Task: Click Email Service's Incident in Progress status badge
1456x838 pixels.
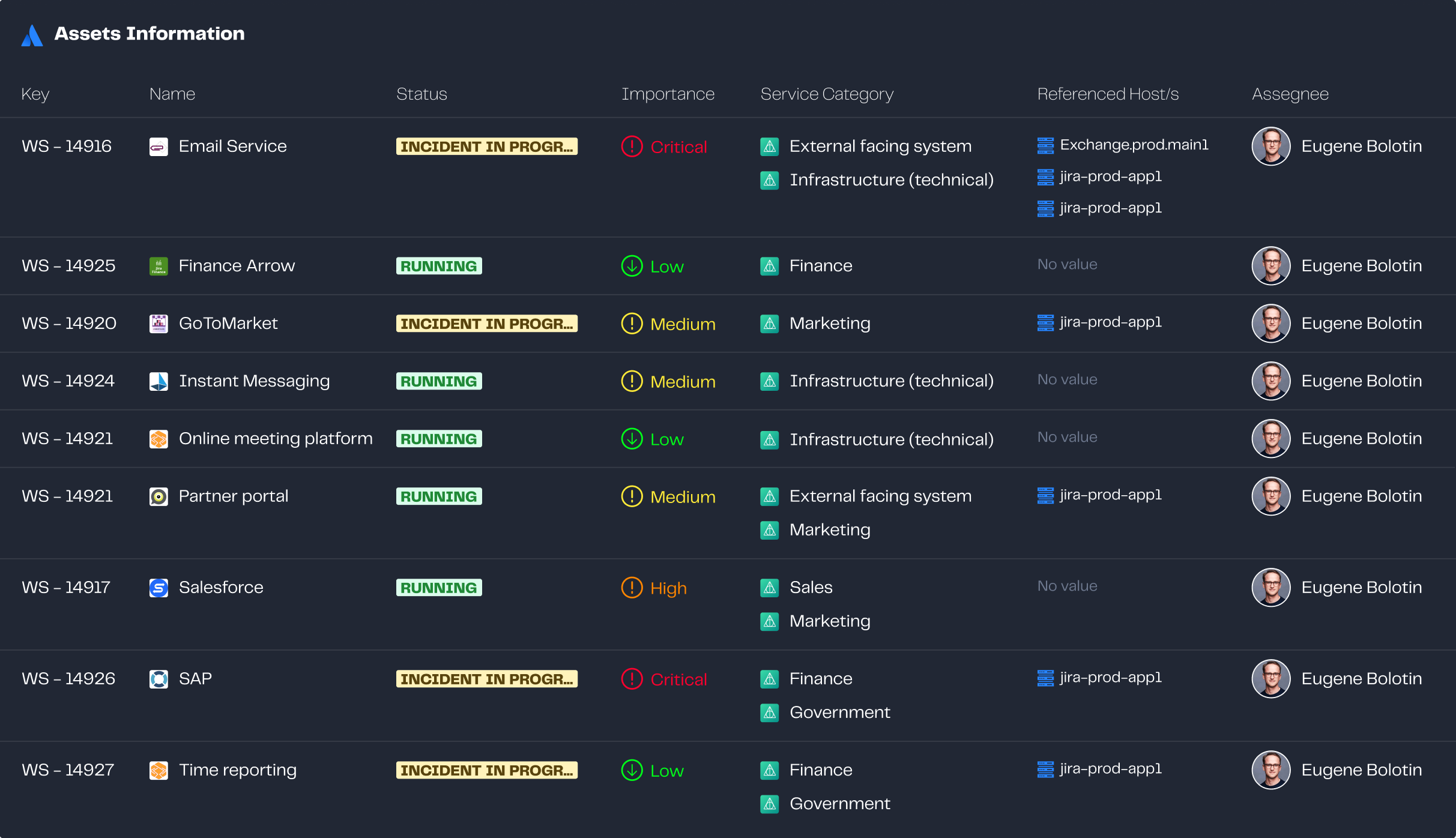Action: [486, 147]
